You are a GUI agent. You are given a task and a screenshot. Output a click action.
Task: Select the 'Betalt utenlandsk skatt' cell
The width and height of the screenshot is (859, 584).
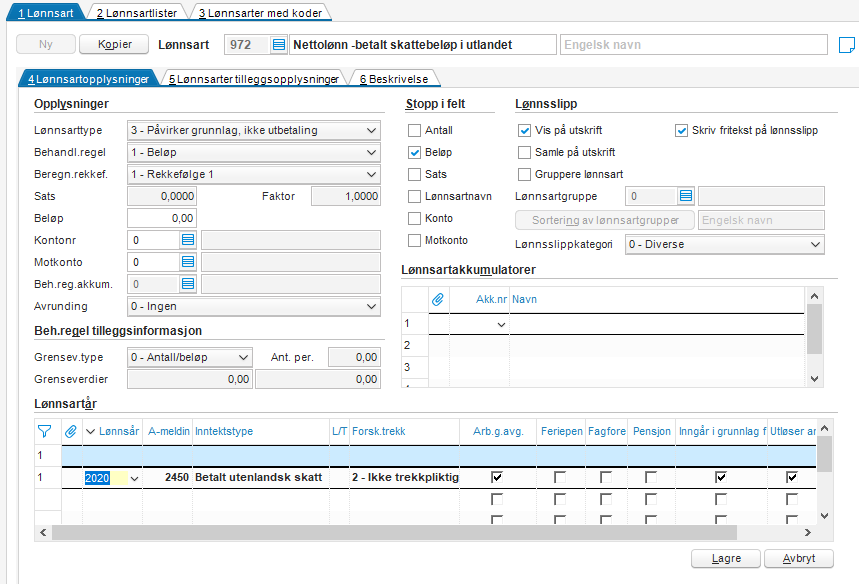(259, 477)
